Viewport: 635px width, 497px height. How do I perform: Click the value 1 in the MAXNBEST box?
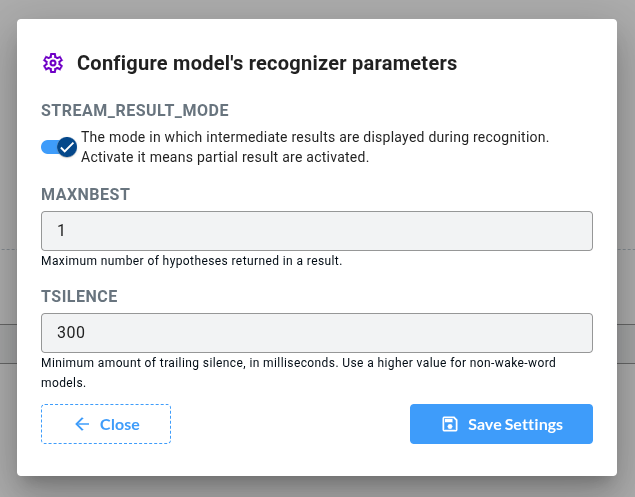(x=61, y=230)
